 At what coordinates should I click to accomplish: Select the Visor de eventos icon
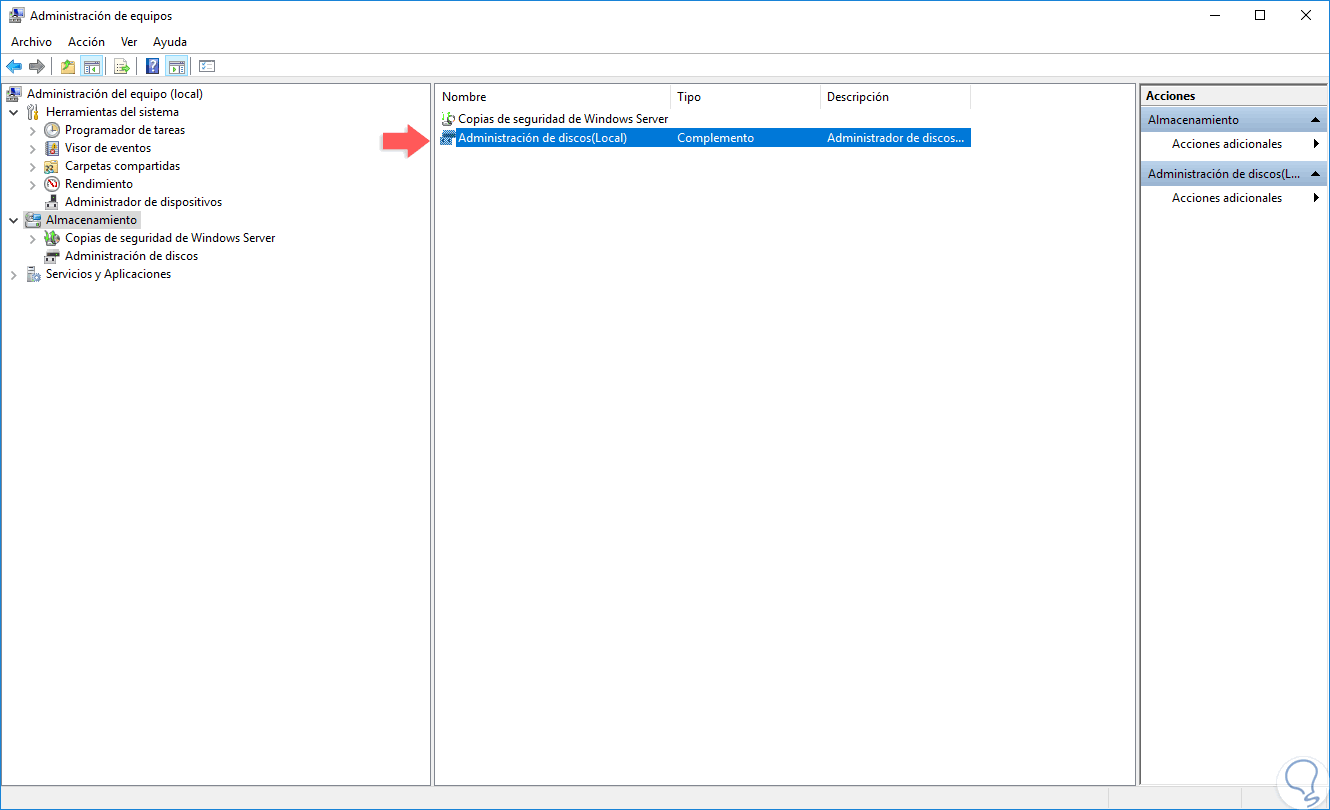[52, 148]
